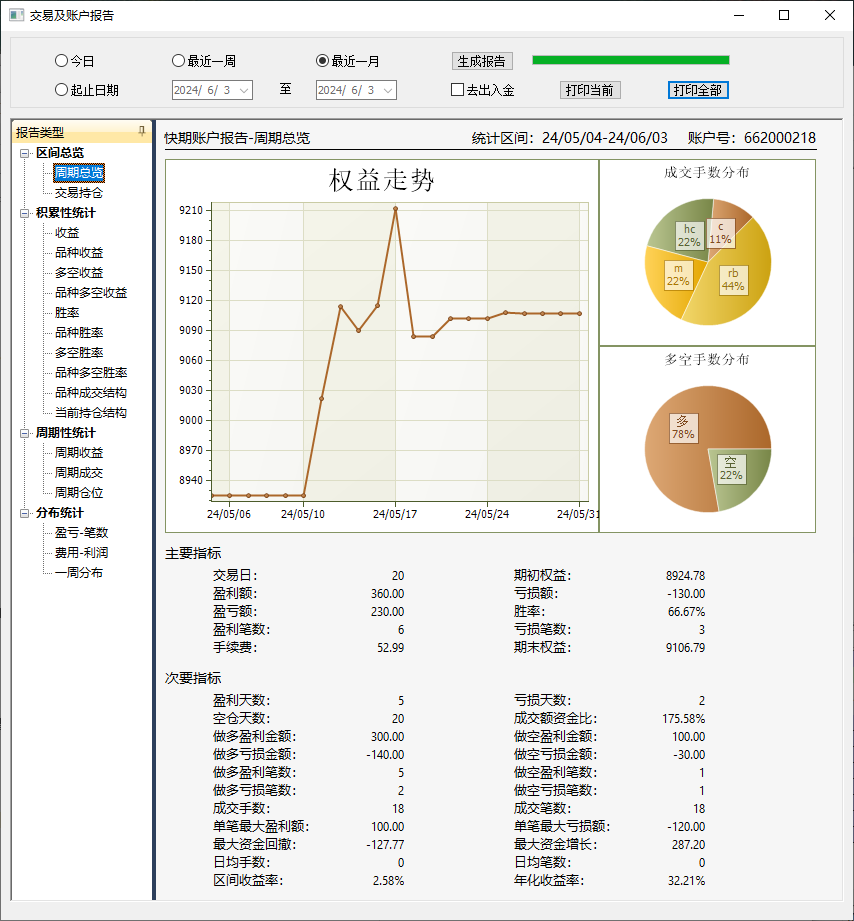The width and height of the screenshot is (854, 921).
Task: Open the end date dropdown after 至
Action: pyautogui.click(x=388, y=90)
